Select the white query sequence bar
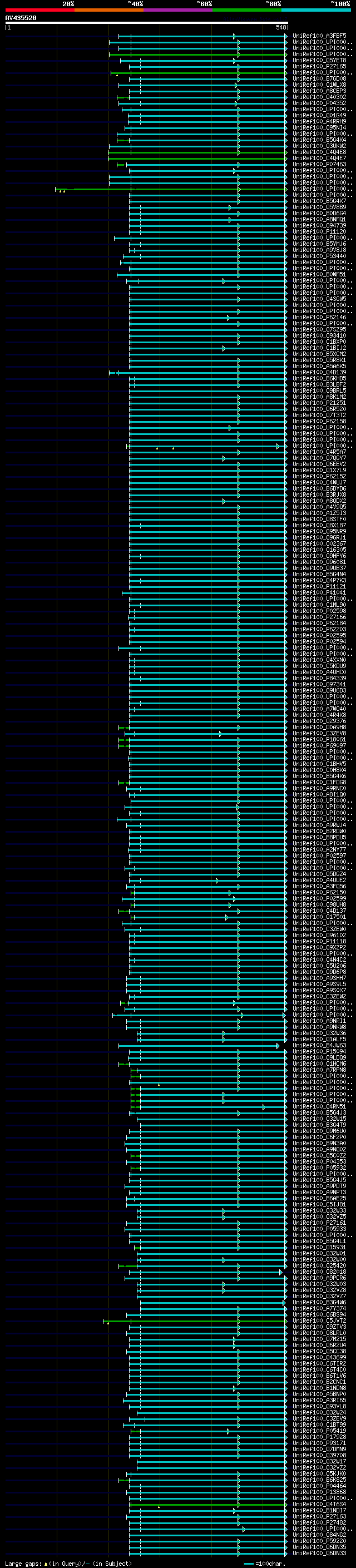The image size is (356, 1568). click(147, 23)
